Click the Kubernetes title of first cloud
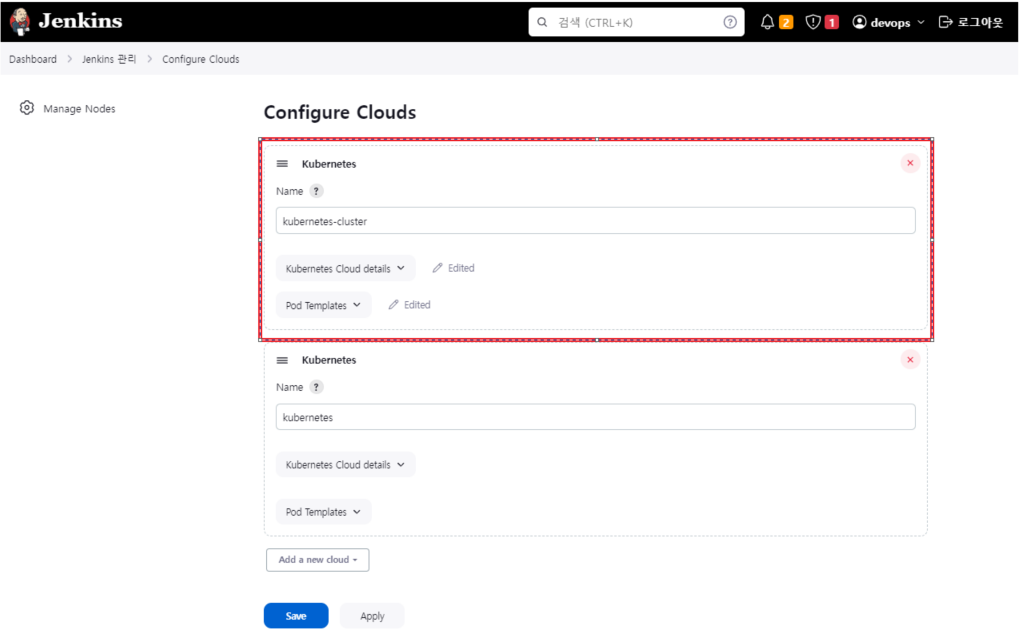 click(x=329, y=164)
